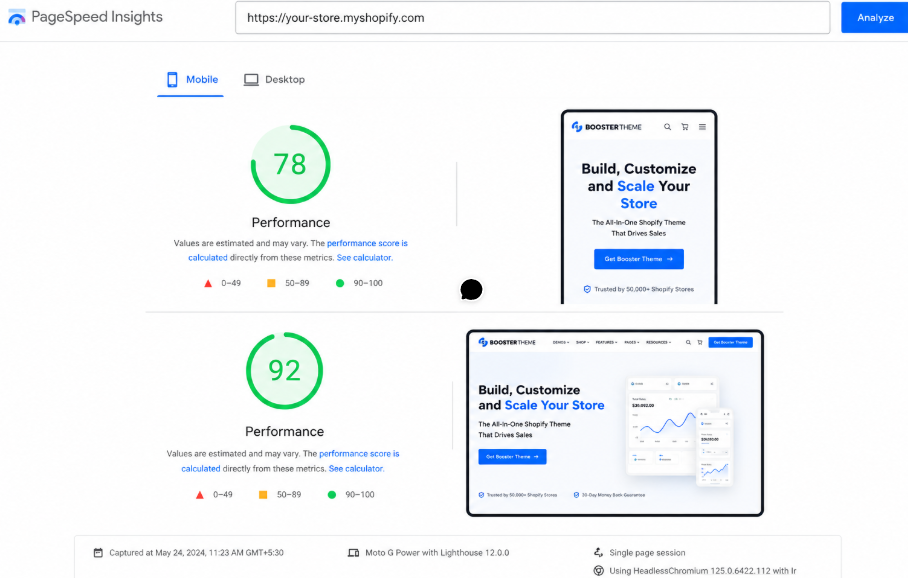Click the 'Single page session' text
This screenshot has width=908, height=578.
[x=647, y=553]
